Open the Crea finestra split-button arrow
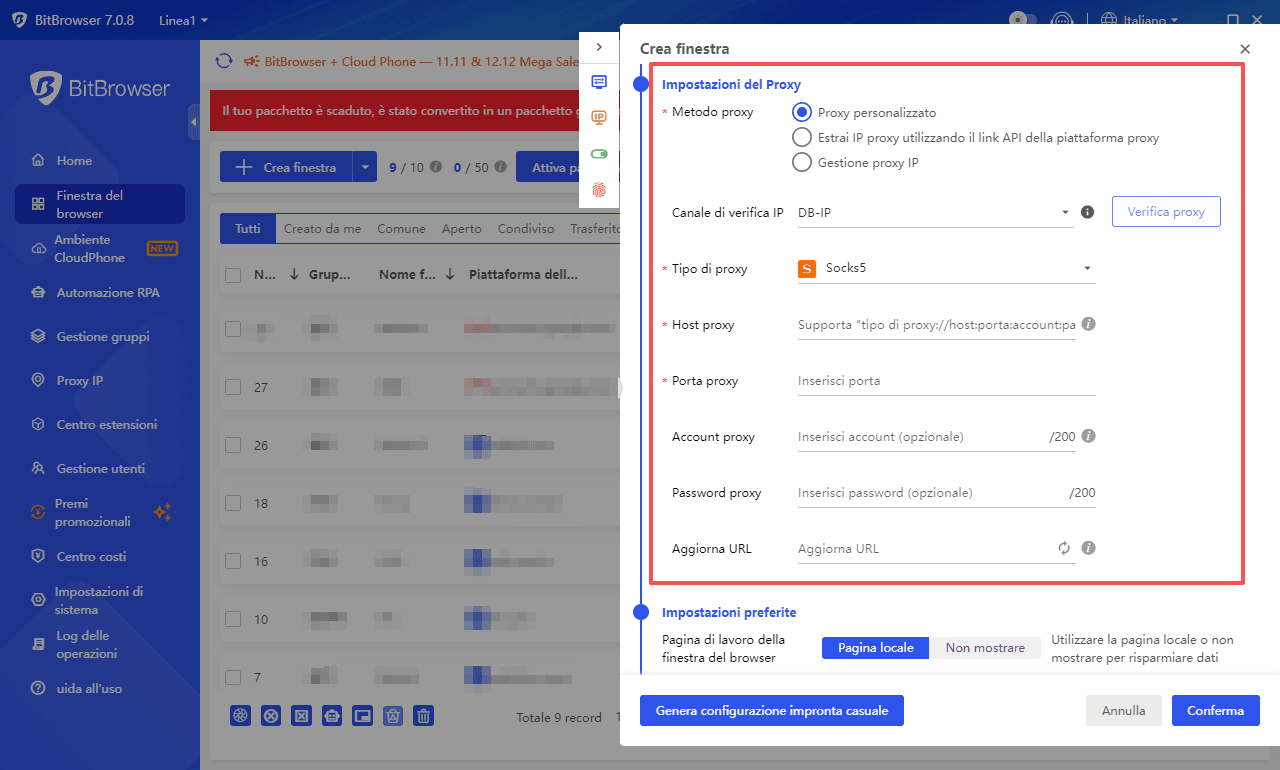Image resolution: width=1280 pixels, height=770 pixels. point(366,166)
